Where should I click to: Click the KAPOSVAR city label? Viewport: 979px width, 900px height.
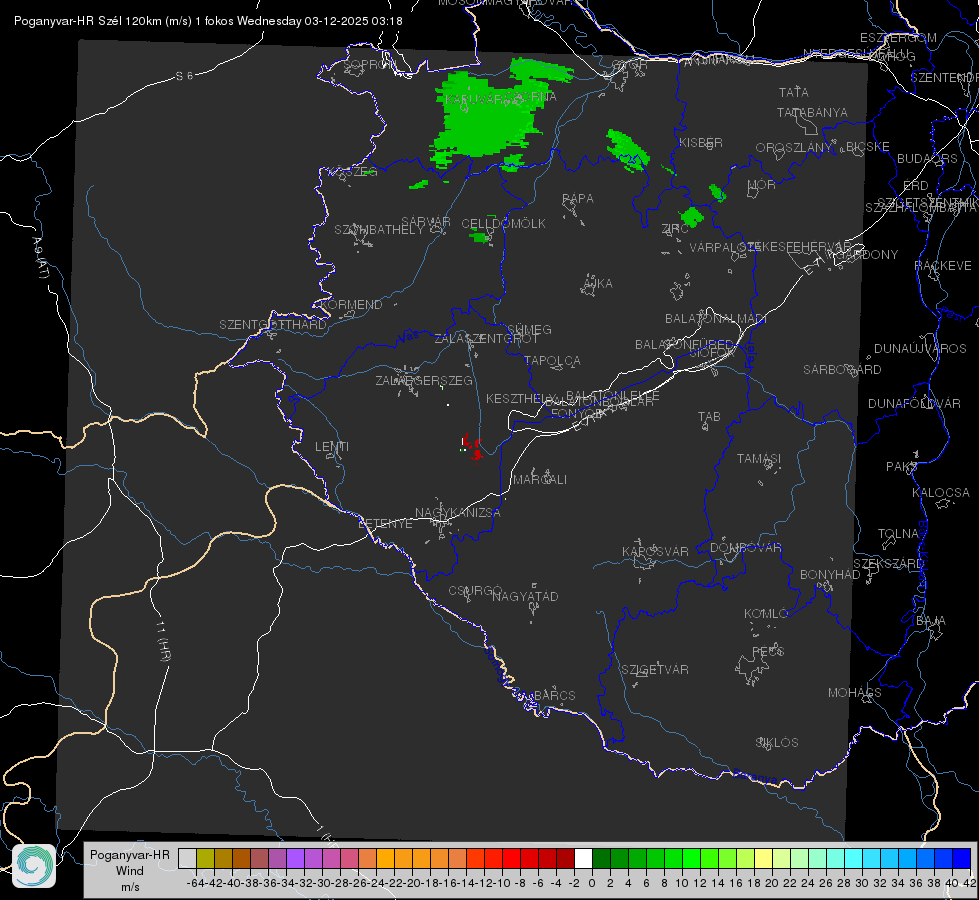click(x=655, y=551)
